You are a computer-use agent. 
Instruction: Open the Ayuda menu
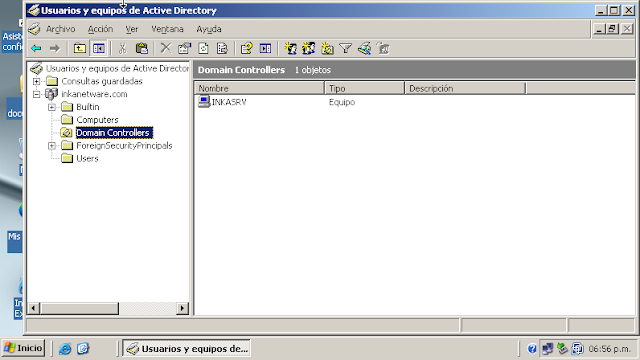tap(209, 29)
